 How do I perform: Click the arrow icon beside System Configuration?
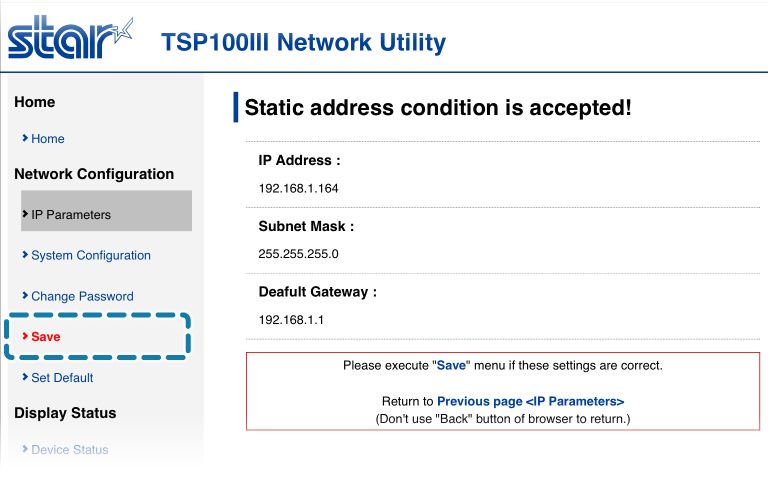click(25, 255)
